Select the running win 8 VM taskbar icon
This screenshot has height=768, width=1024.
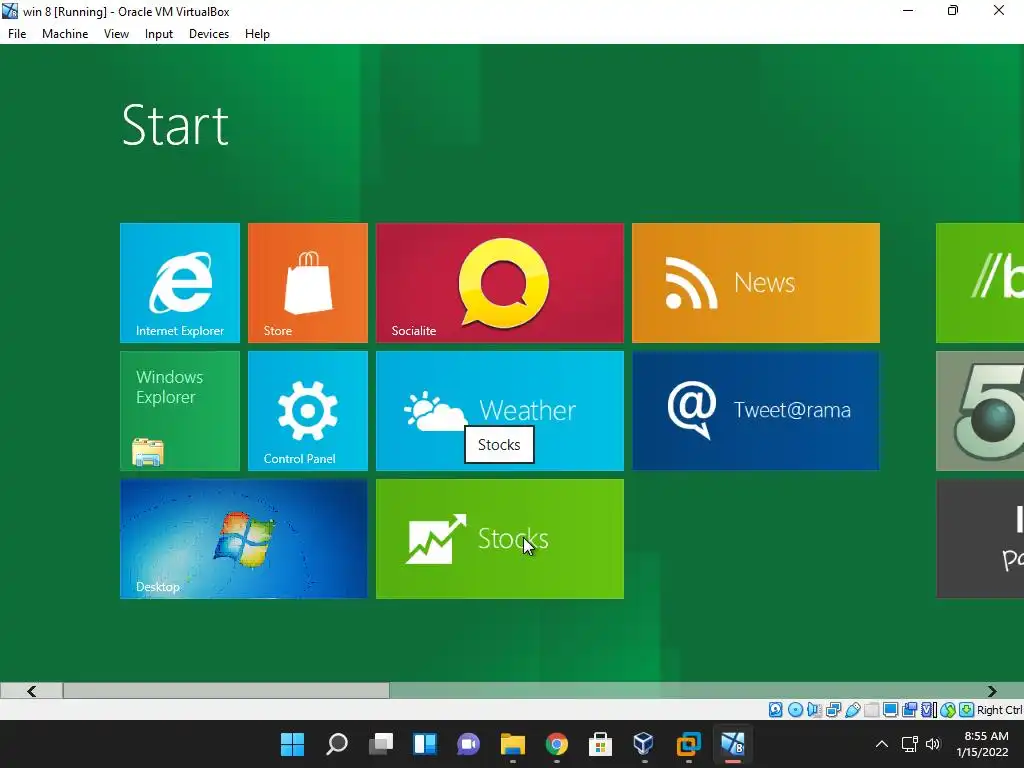[x=732, y=744]
